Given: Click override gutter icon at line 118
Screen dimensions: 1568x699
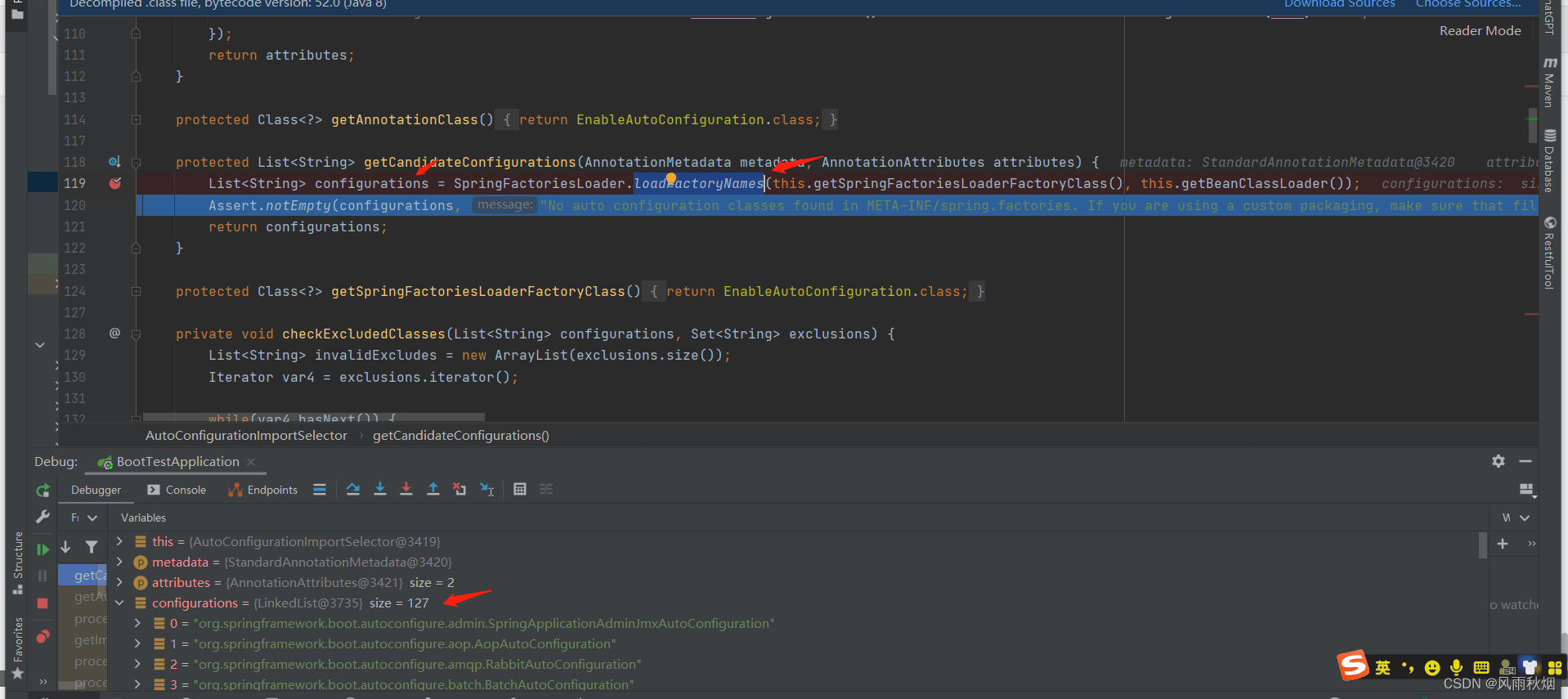Looking at the screenshot, I should [114, 162].
